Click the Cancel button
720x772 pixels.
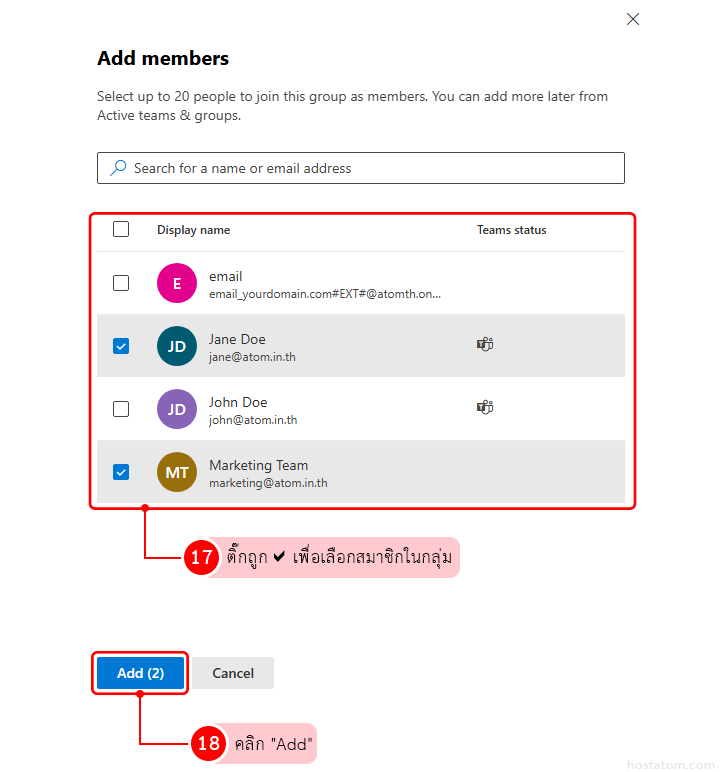coord(233,673)
